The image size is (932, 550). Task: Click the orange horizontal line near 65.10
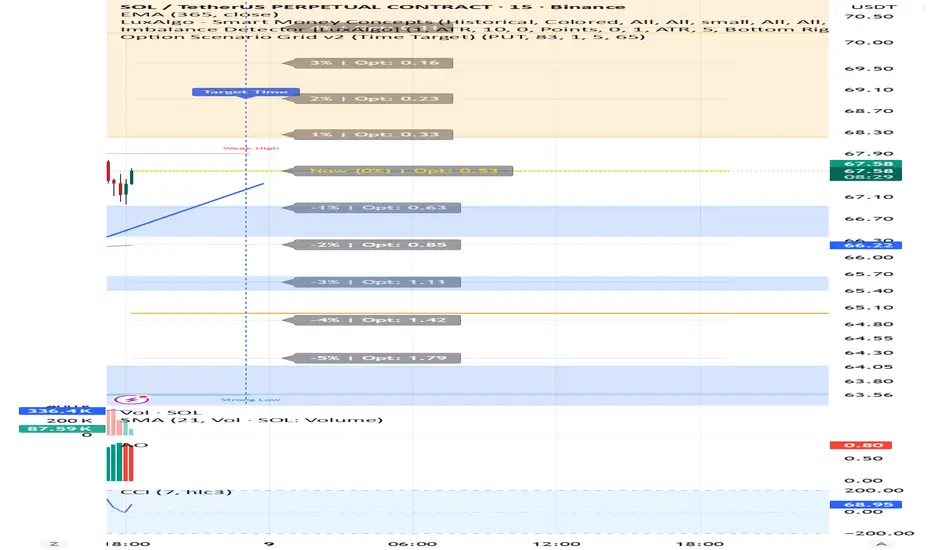click(x=479, y=313)
